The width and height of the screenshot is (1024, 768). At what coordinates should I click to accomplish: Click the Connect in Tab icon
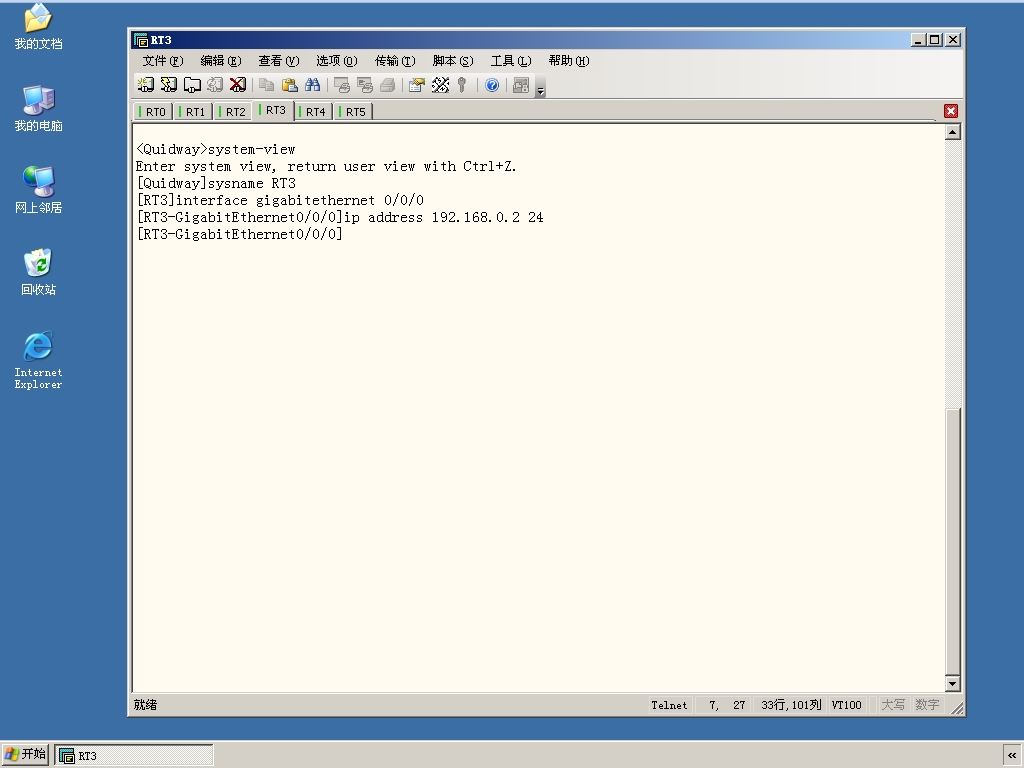tap(191, 85)
